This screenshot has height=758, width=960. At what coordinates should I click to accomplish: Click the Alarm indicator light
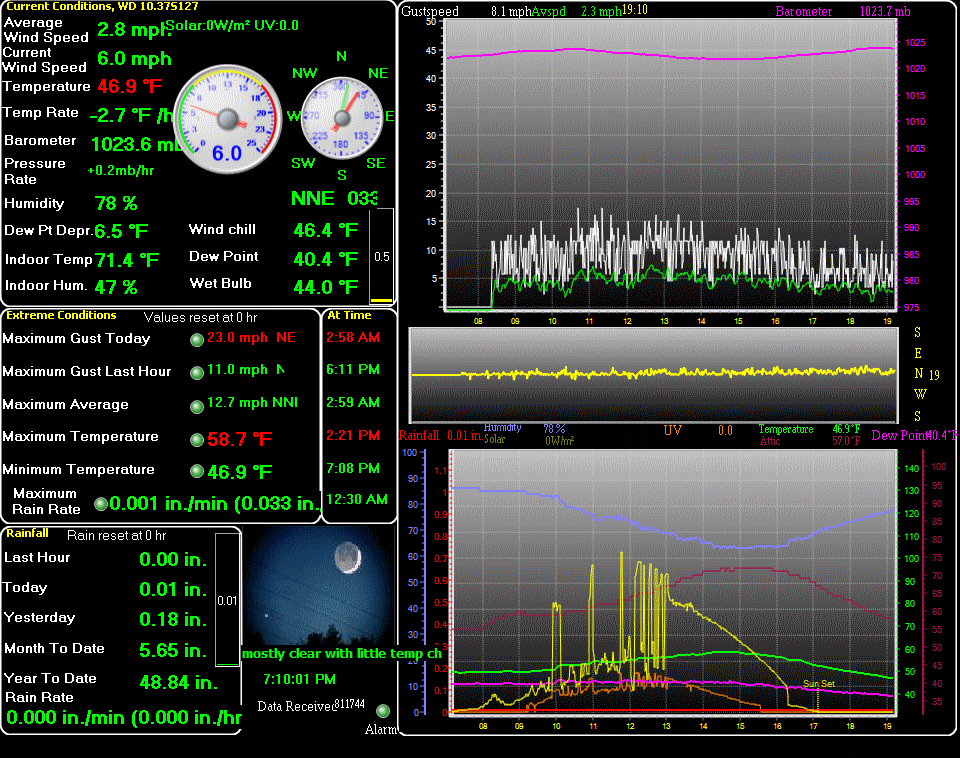click(382, 711)
